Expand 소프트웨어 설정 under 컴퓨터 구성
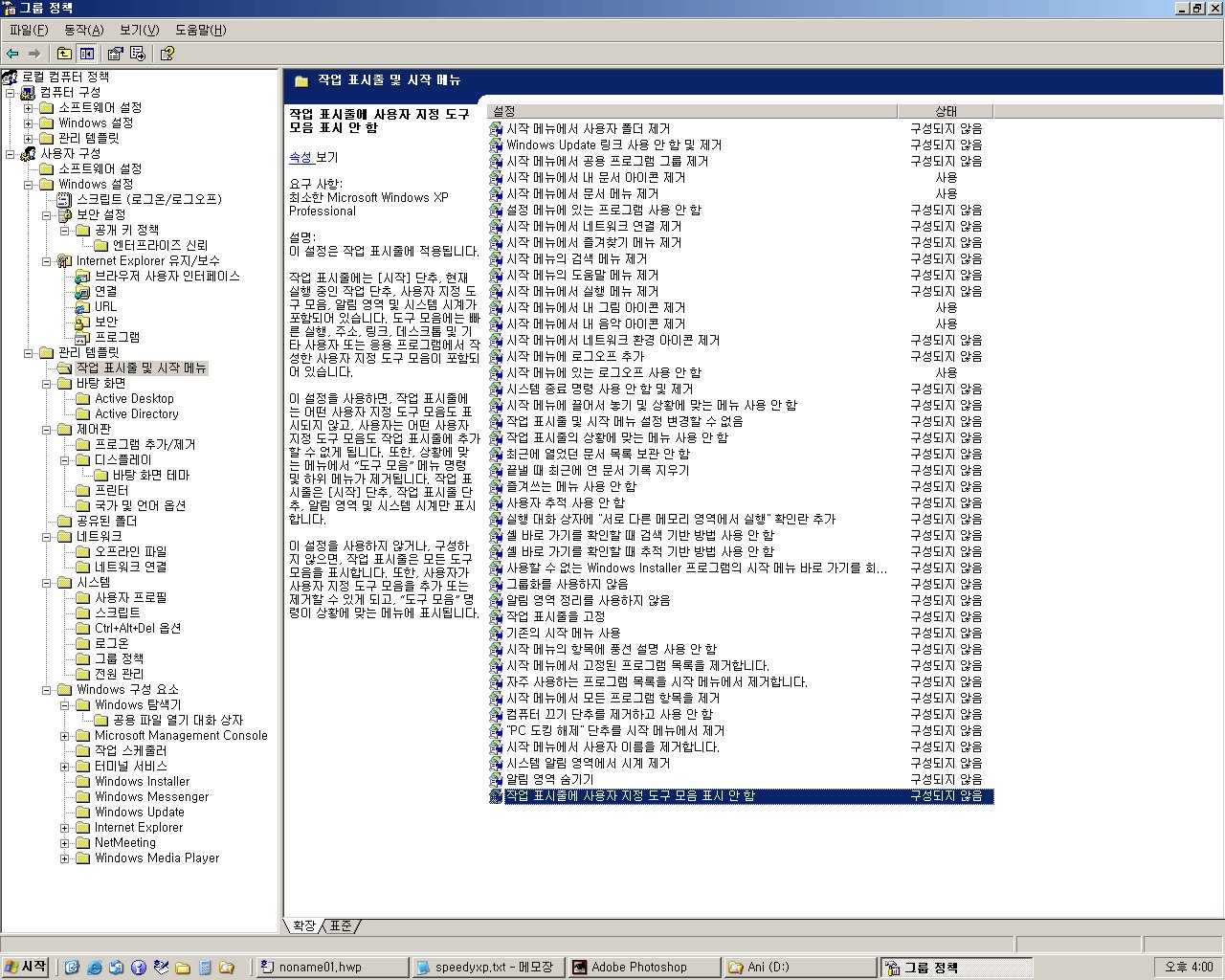This screenshot has height=980, width=1225. pyautogui.click(x=29, y=107)
